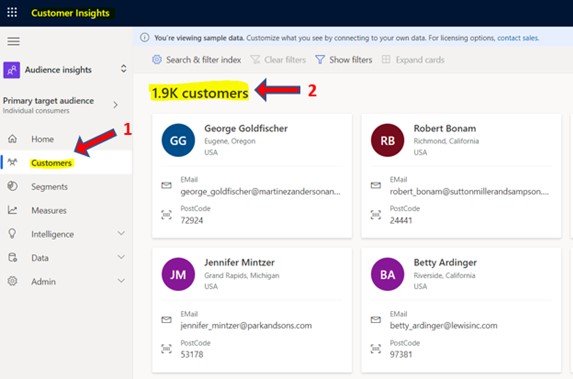Click the Admin gear icon

pyautogui.click(x=12, y=281)
